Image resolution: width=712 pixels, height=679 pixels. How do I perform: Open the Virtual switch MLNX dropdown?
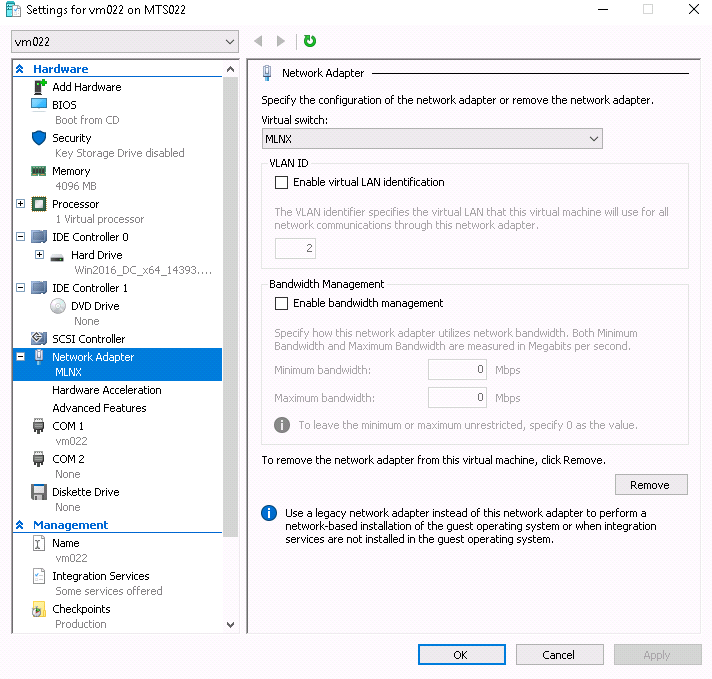[x=432, y=139]
